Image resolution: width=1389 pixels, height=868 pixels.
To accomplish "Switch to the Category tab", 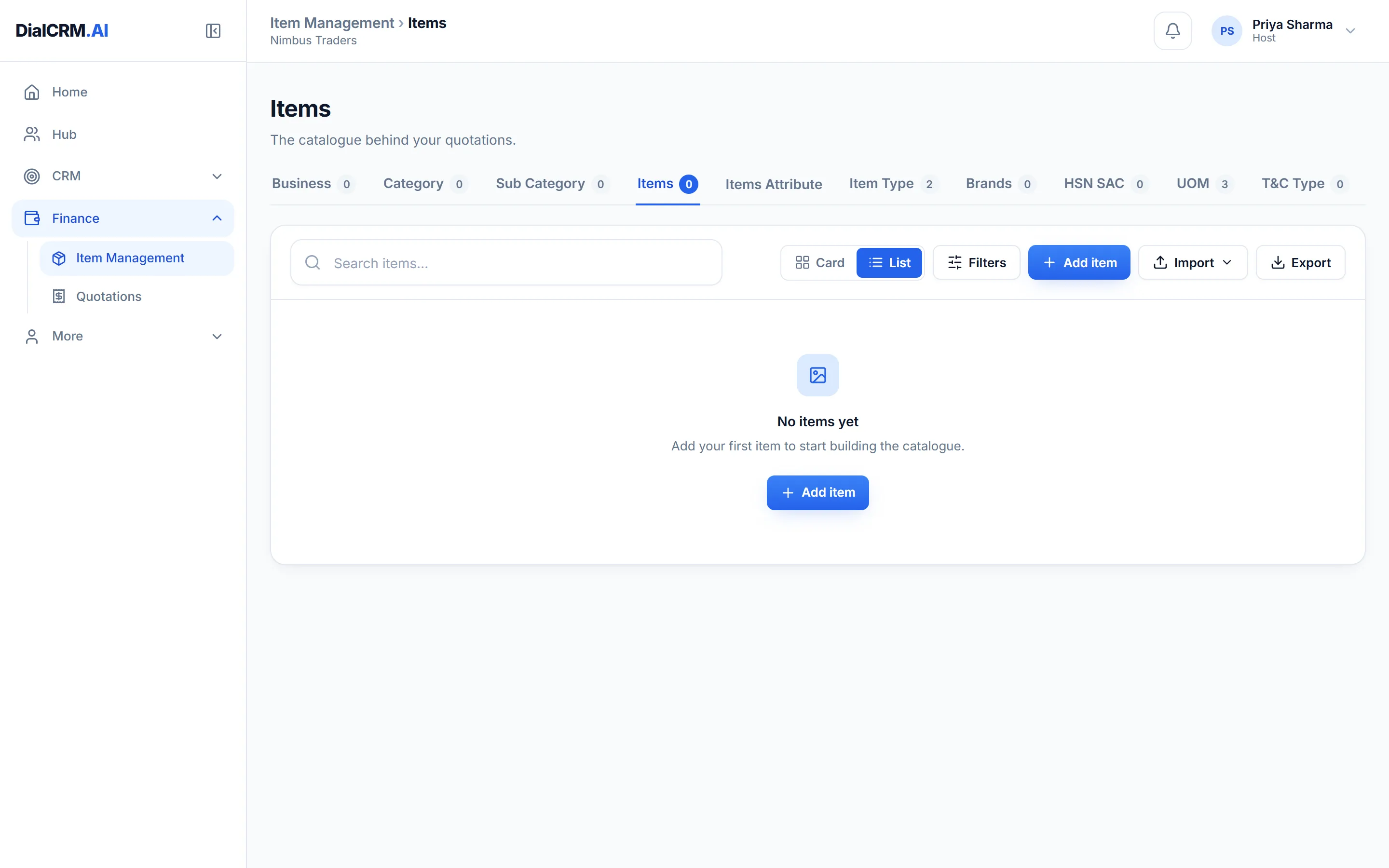I will click(x=425, y=184).
